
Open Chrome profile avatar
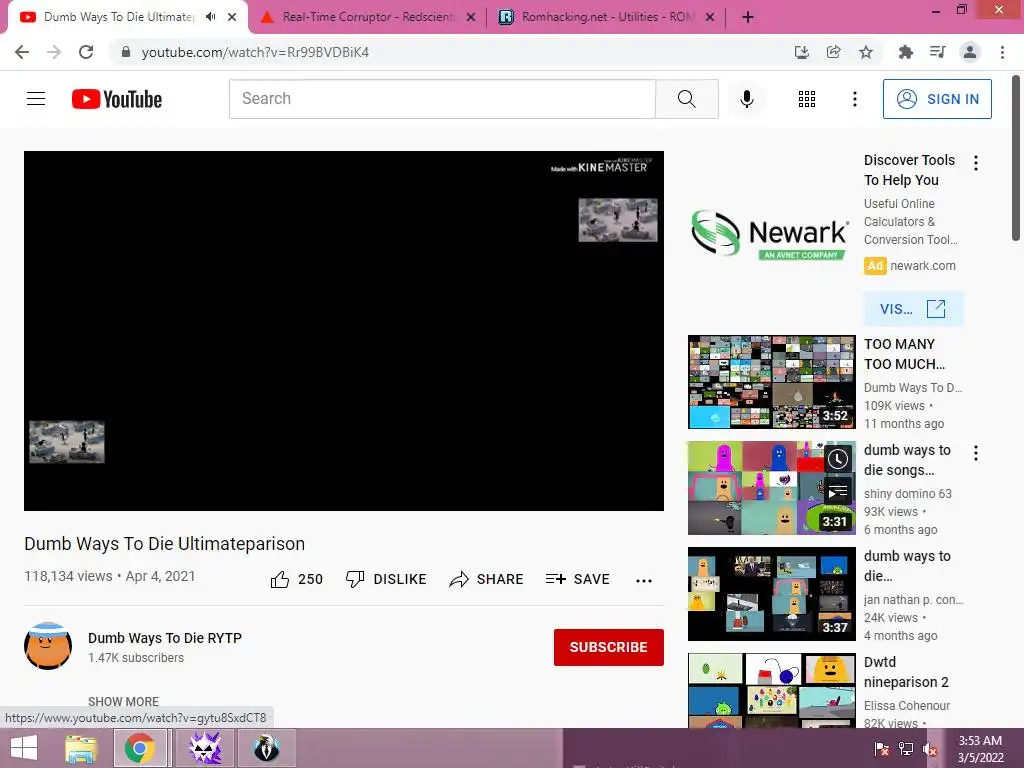970,52
